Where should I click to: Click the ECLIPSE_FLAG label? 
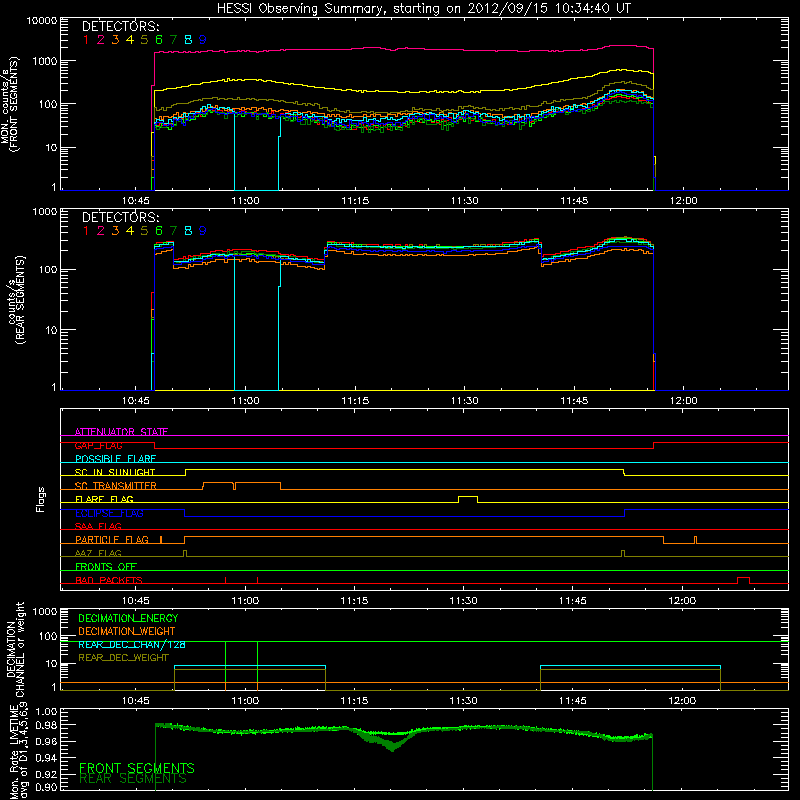pyautogui.click(x=109, y=513)
